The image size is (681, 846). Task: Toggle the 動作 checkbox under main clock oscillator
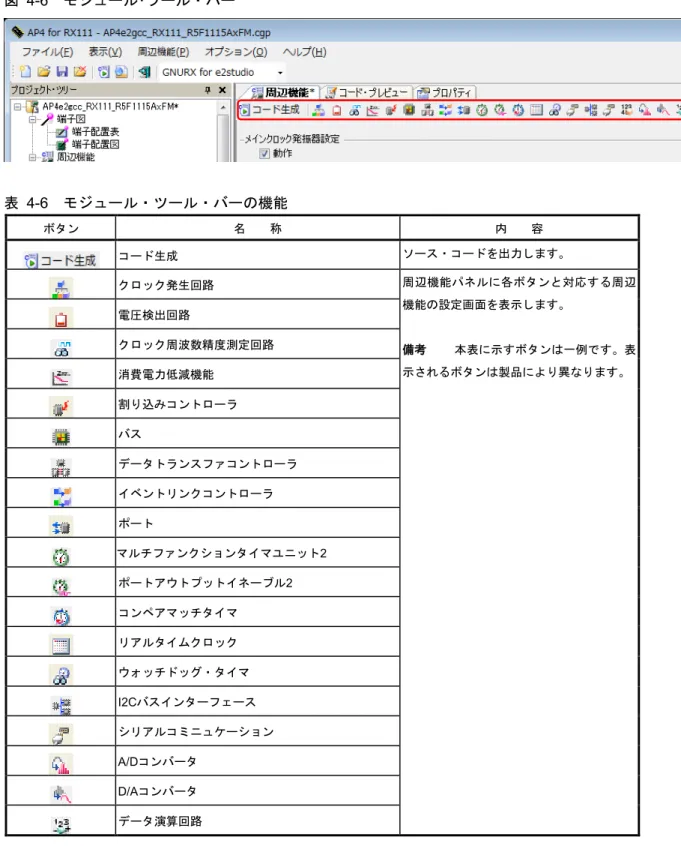[264, 153]
